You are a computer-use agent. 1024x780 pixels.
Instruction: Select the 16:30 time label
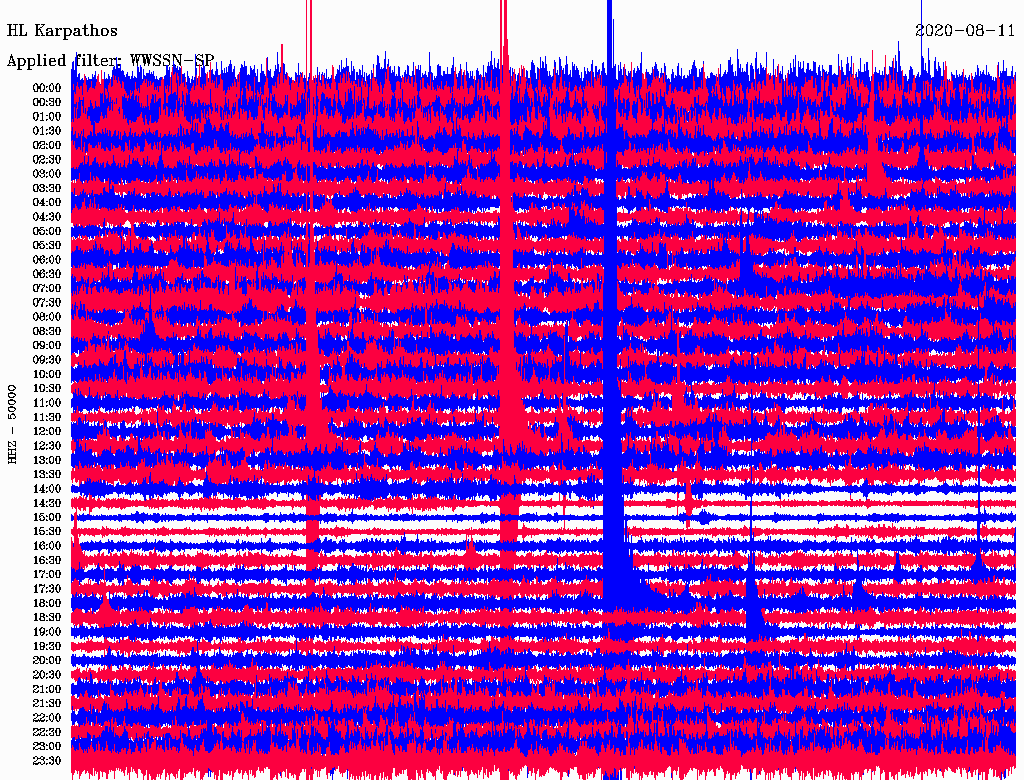click(47, 561)
